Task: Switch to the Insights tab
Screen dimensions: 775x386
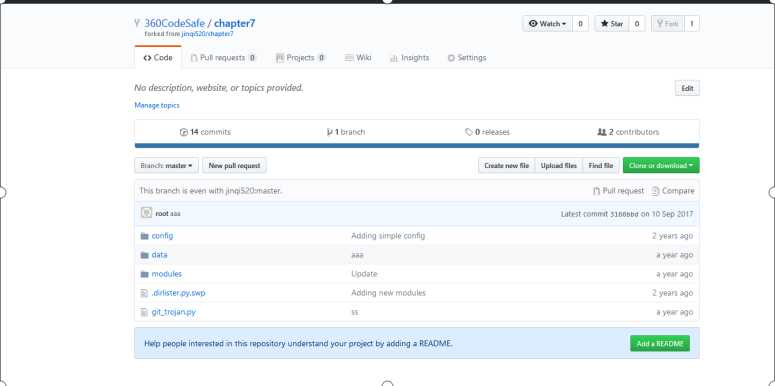Action: (409, 58)
